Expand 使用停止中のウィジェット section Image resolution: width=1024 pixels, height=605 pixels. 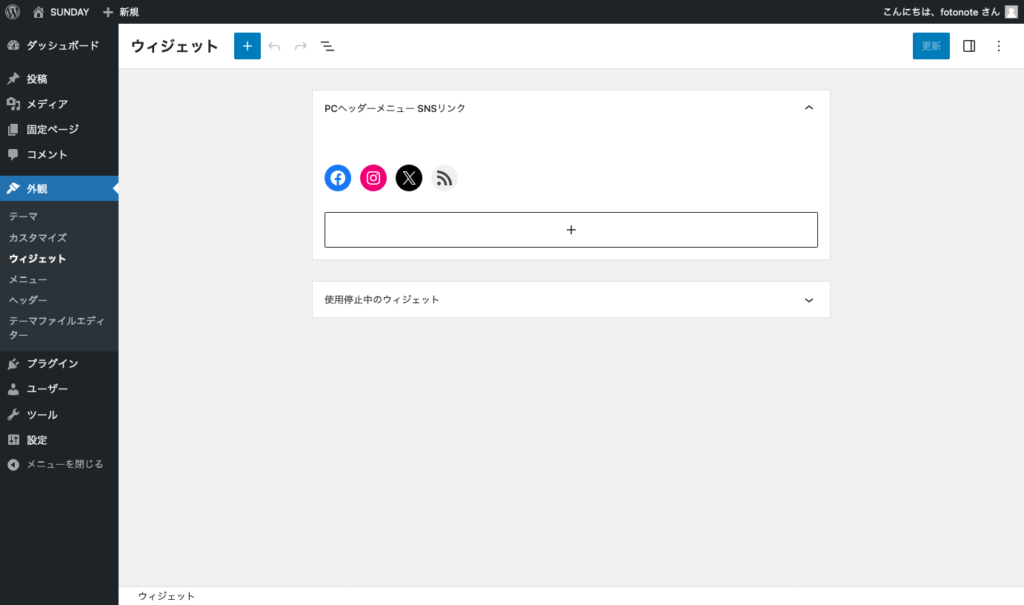click(x=809, y=300)
